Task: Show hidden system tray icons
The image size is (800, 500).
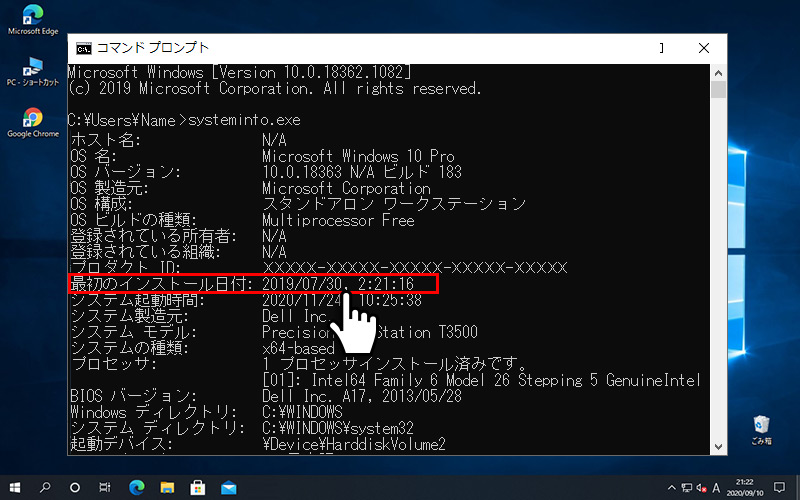Action: pos(672,487)
